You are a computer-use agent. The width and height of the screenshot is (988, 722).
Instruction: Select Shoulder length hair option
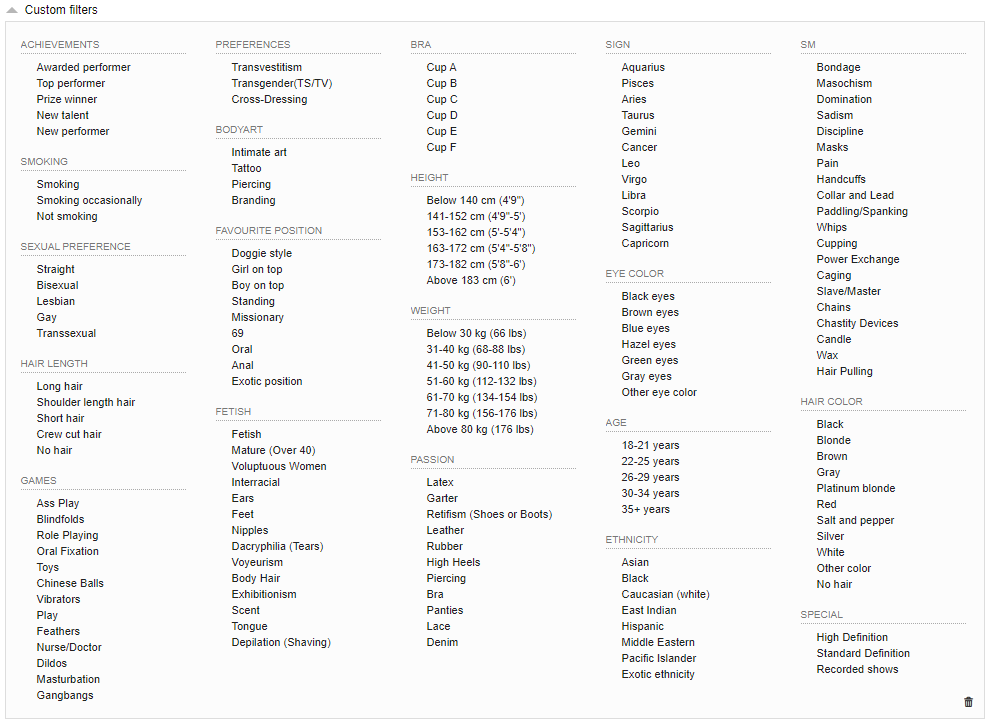click(85, 403)
